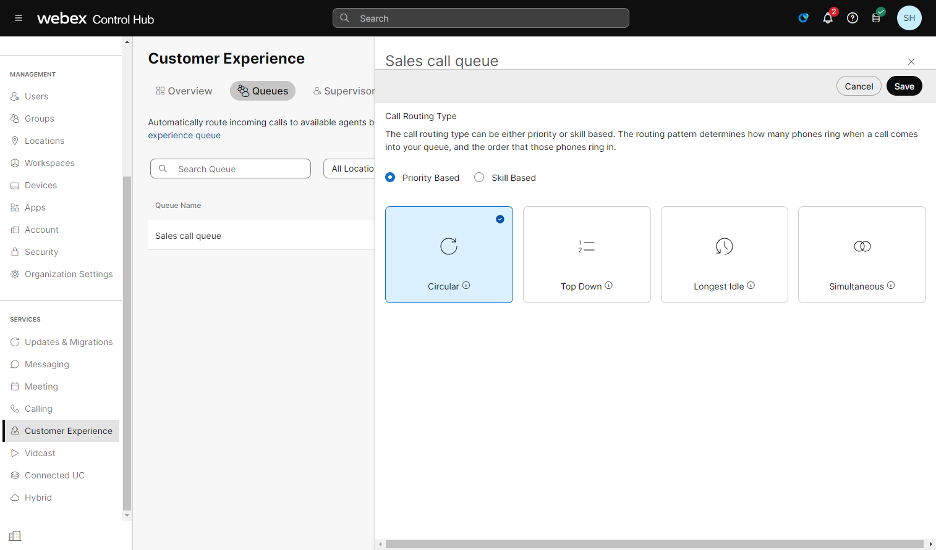Open Meeting service
This screenshot has width=936, height=550.
(x=41, y=386)
